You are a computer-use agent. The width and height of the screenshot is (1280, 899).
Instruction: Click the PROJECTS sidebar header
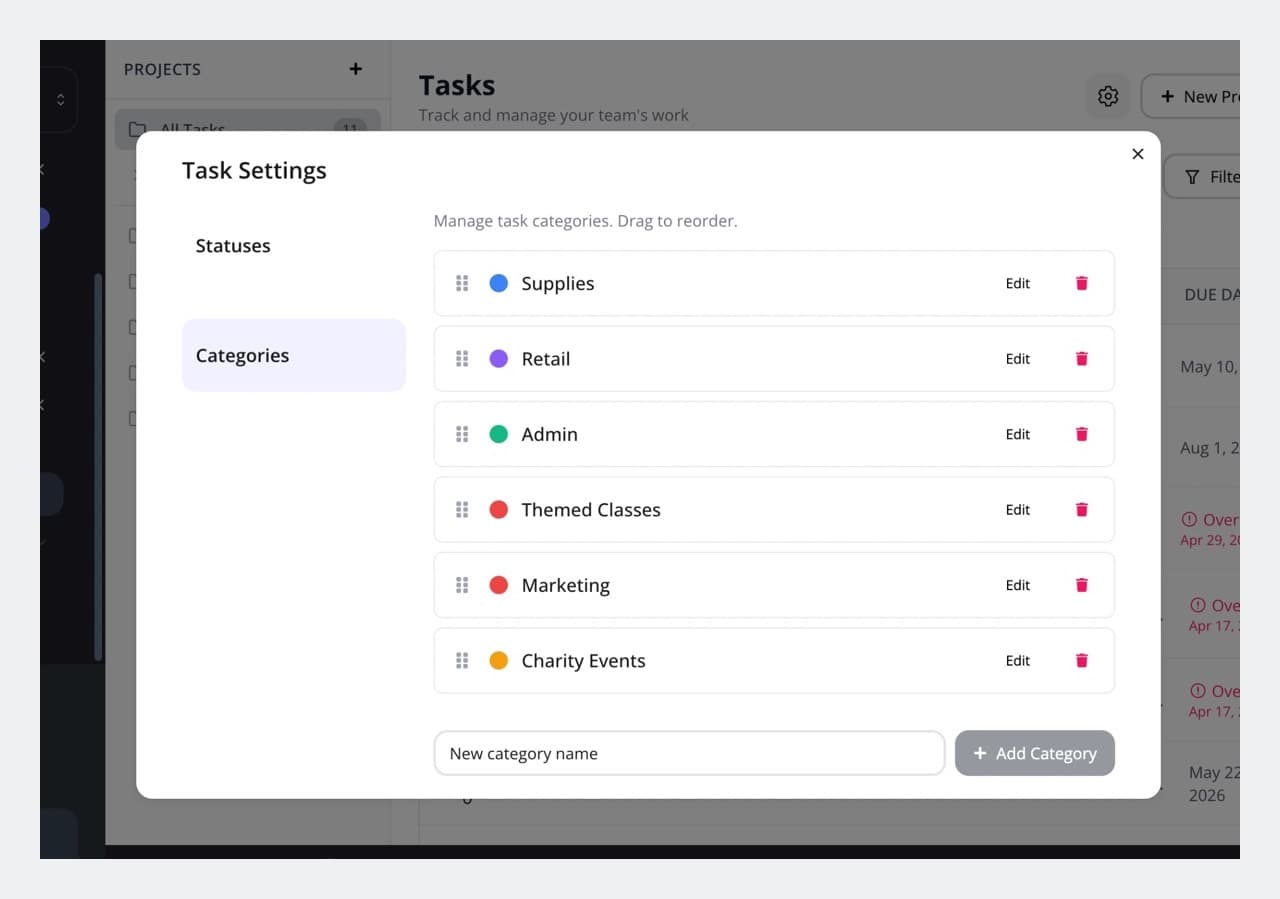point(162,69)
